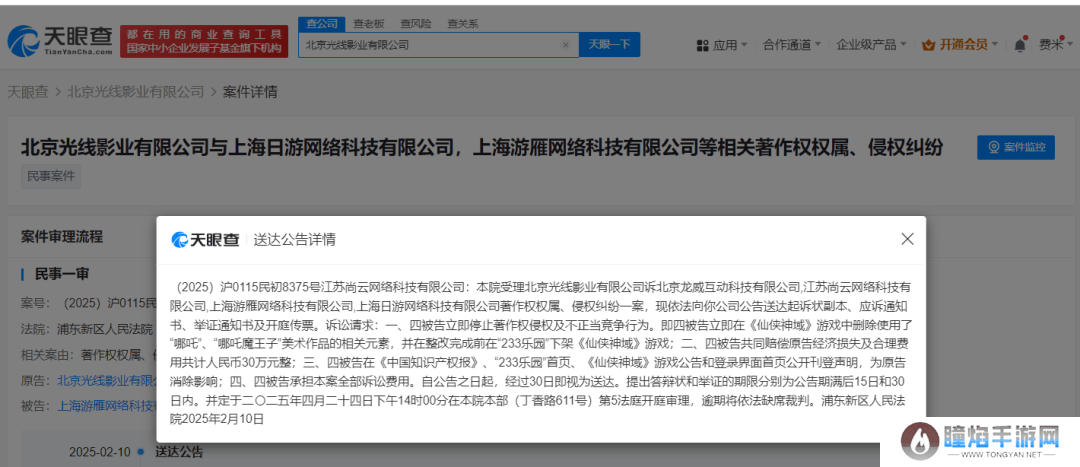Open the 费米 user account menu
The width and height of the screenshot is (1080, 467).
click(x=1055, y=45)
